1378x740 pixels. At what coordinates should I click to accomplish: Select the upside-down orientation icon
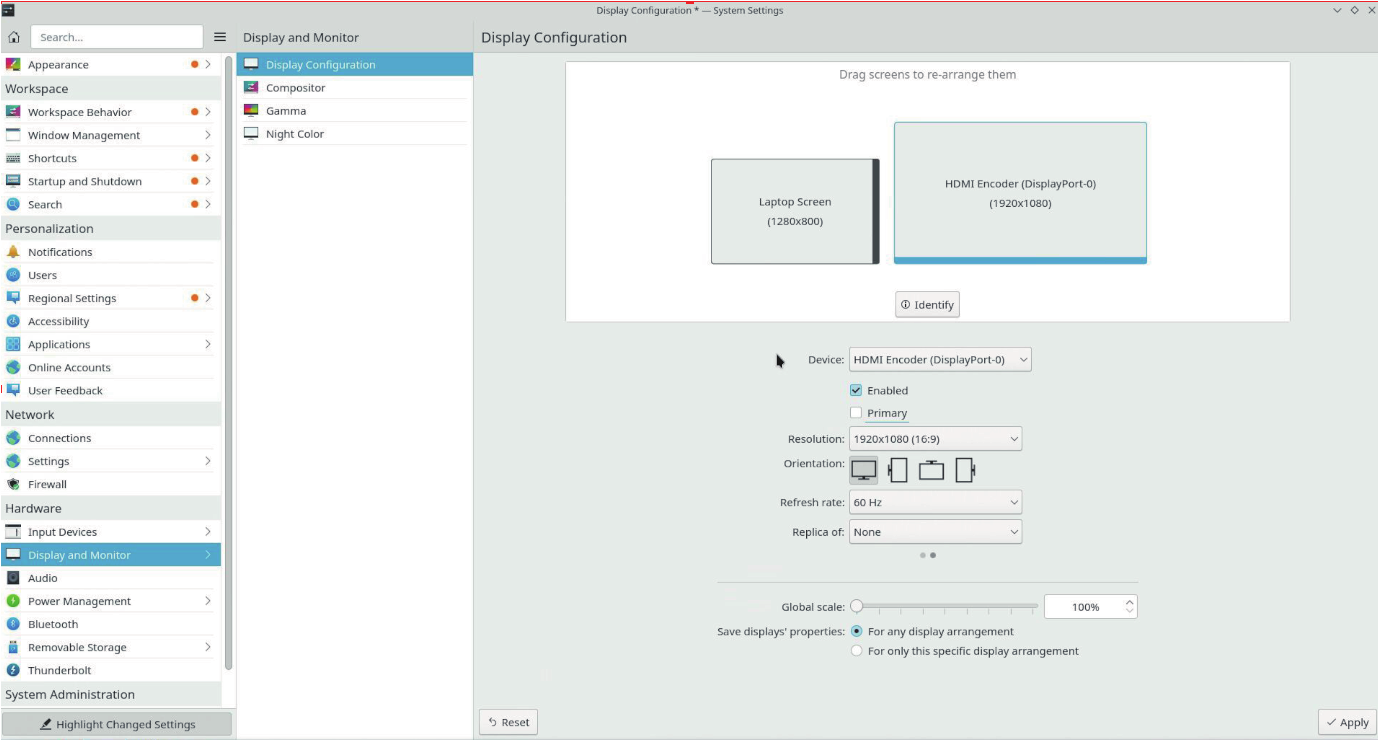(931, 470)
